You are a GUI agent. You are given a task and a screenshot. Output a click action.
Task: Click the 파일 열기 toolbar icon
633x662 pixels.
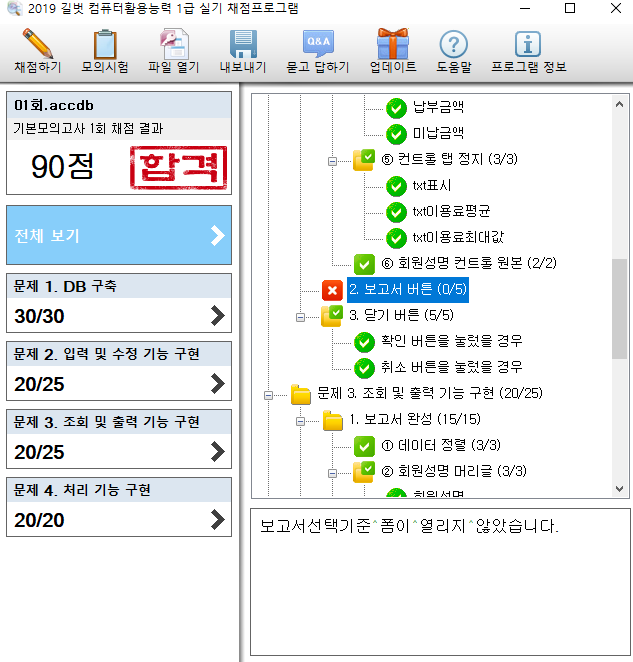coord(174,44)
